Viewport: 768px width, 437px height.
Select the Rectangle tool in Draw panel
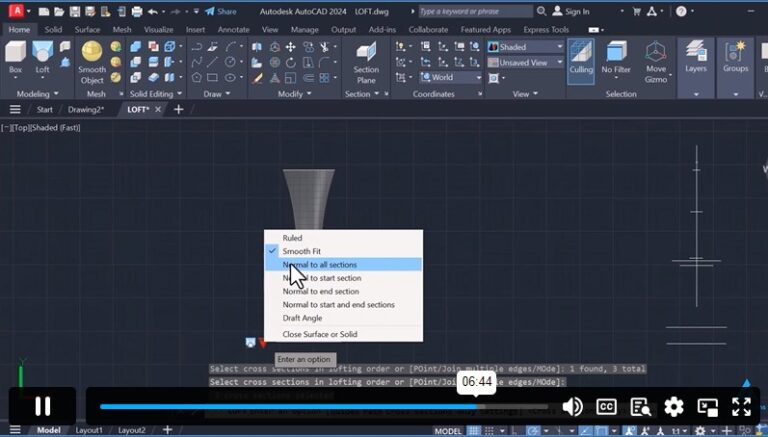pyautogui.click(x=212, y=77)
